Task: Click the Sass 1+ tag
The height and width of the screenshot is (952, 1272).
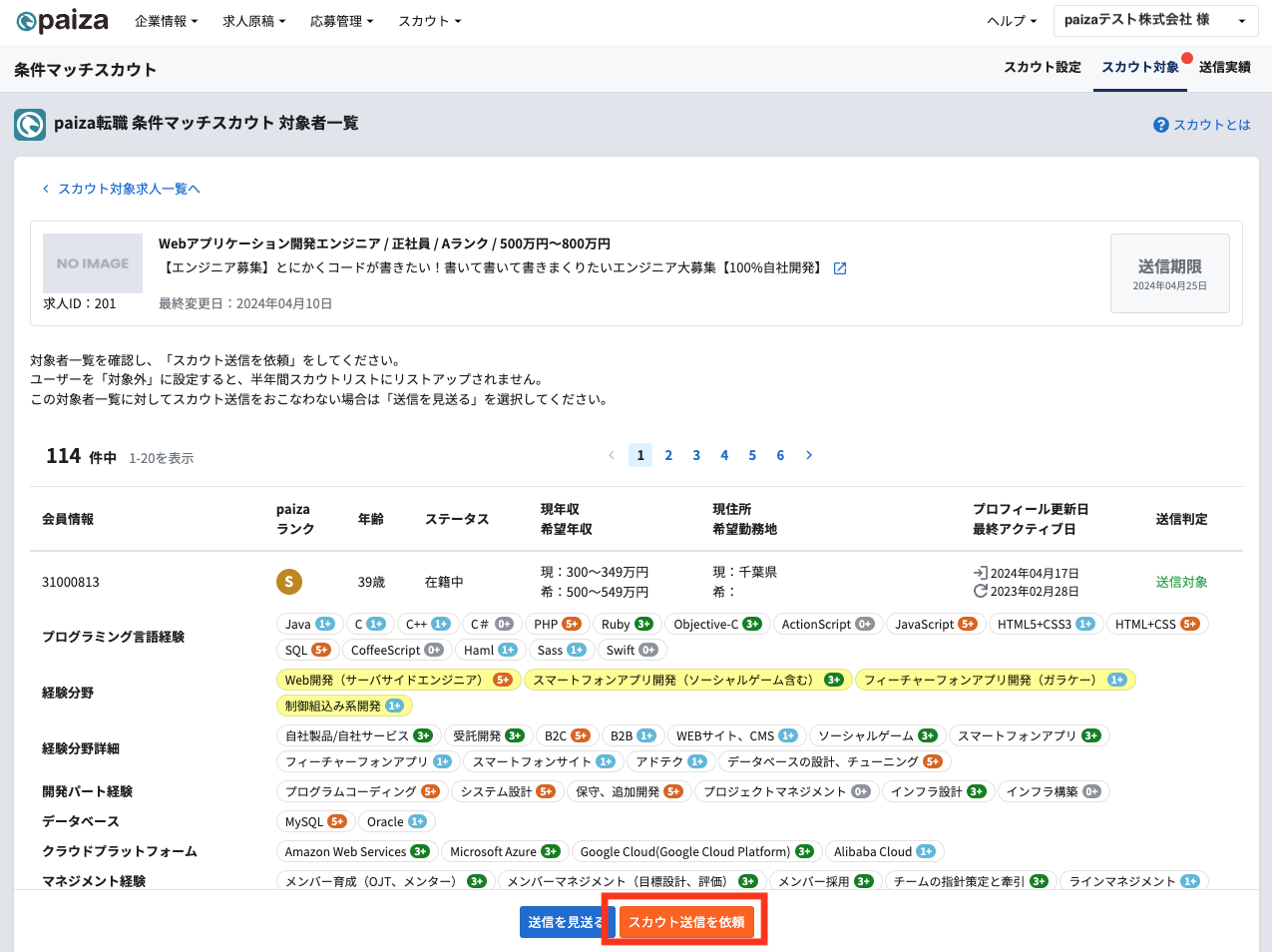Action: [561, 650]
